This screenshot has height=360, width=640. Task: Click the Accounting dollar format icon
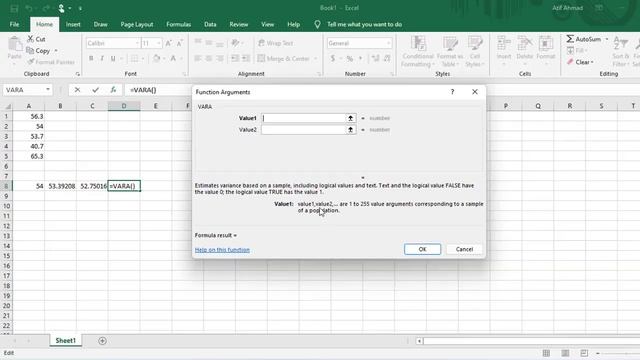click(333, 59)
